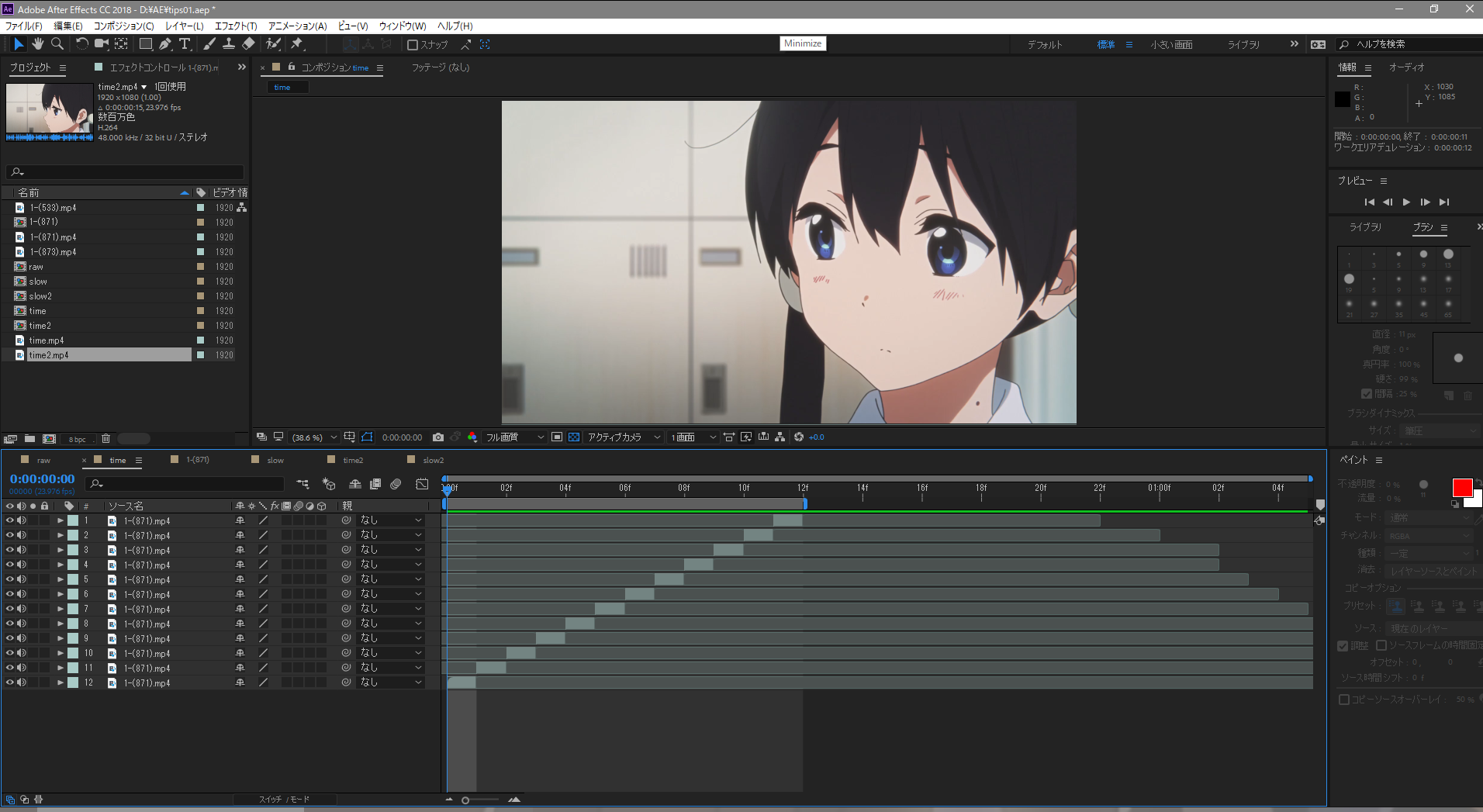This screenshot has height=812, width=1483.
Task: Create a new folder in Project panel
Action: point(29,439)
